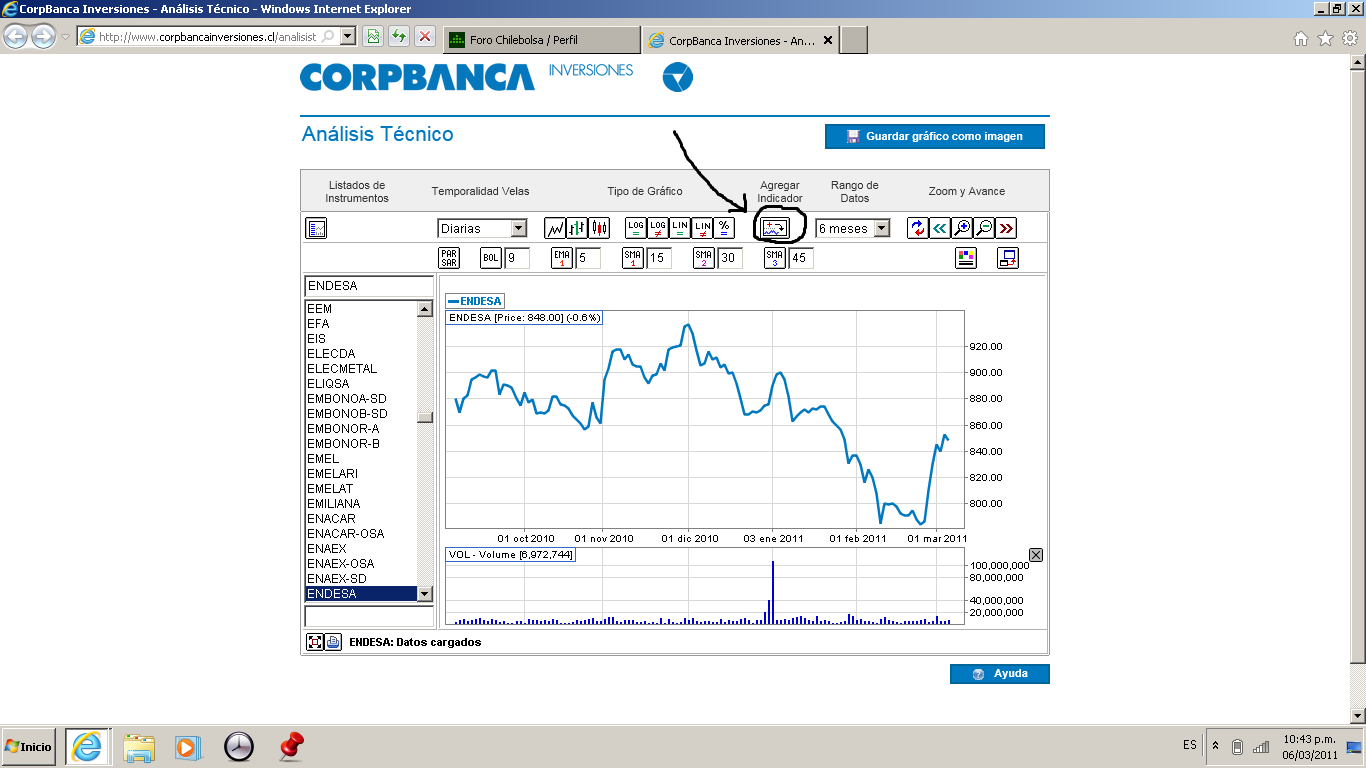Click the ENDESA search field
The height and width of the screenshot is (768, 1366).
369,286
